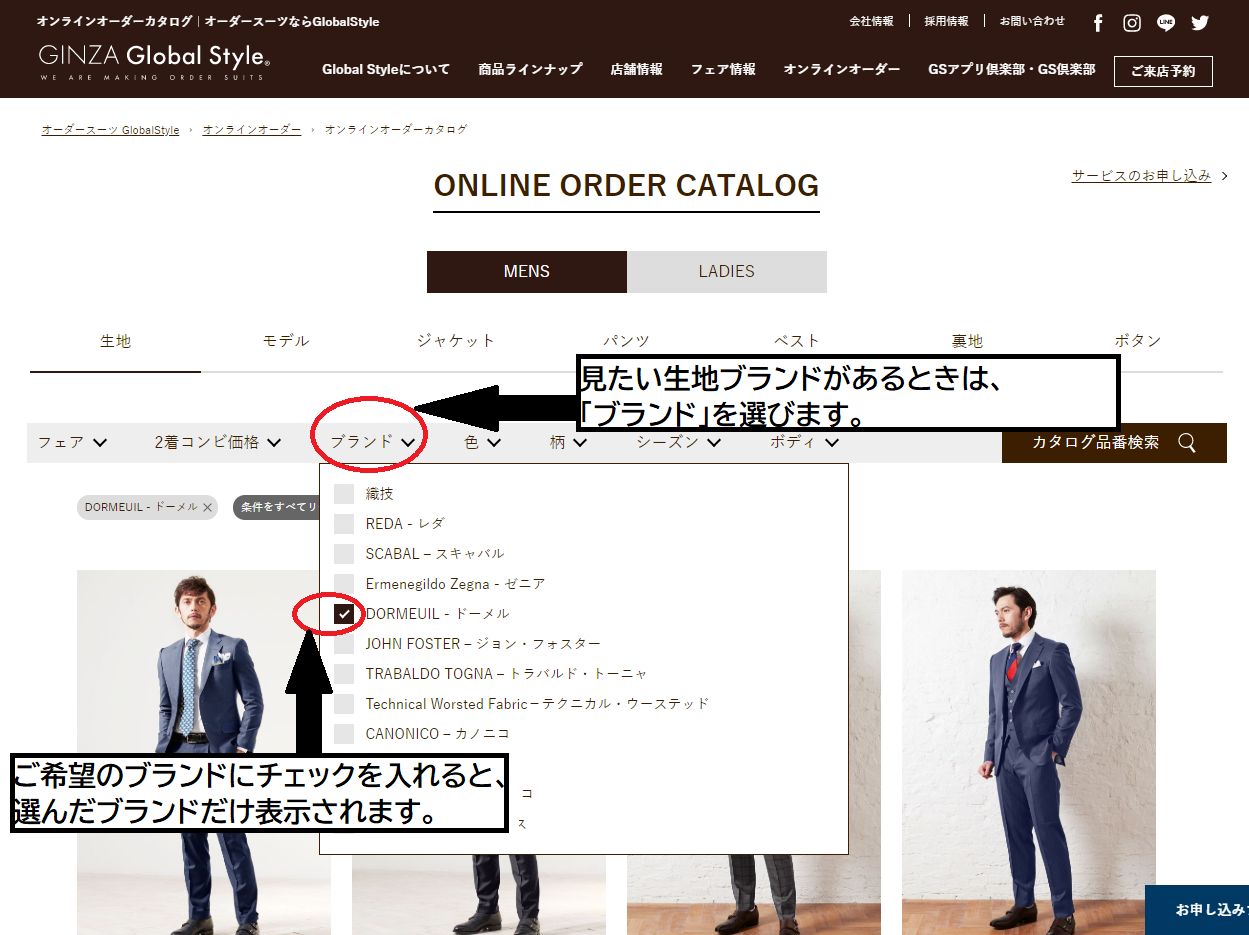Remove the DORMEUIL filter tag (x)
This screenshot has height=935, width=1249.
(x=207, y=508)
